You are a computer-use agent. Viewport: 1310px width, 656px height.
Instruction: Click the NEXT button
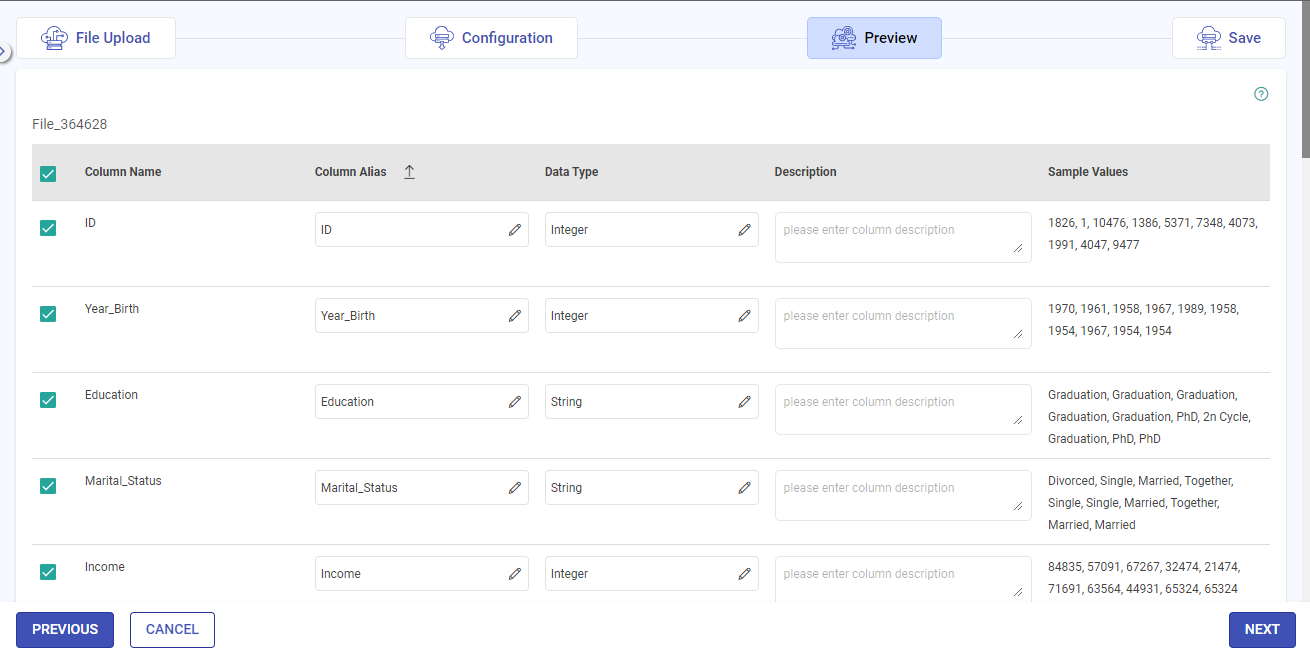(1262, 630)
